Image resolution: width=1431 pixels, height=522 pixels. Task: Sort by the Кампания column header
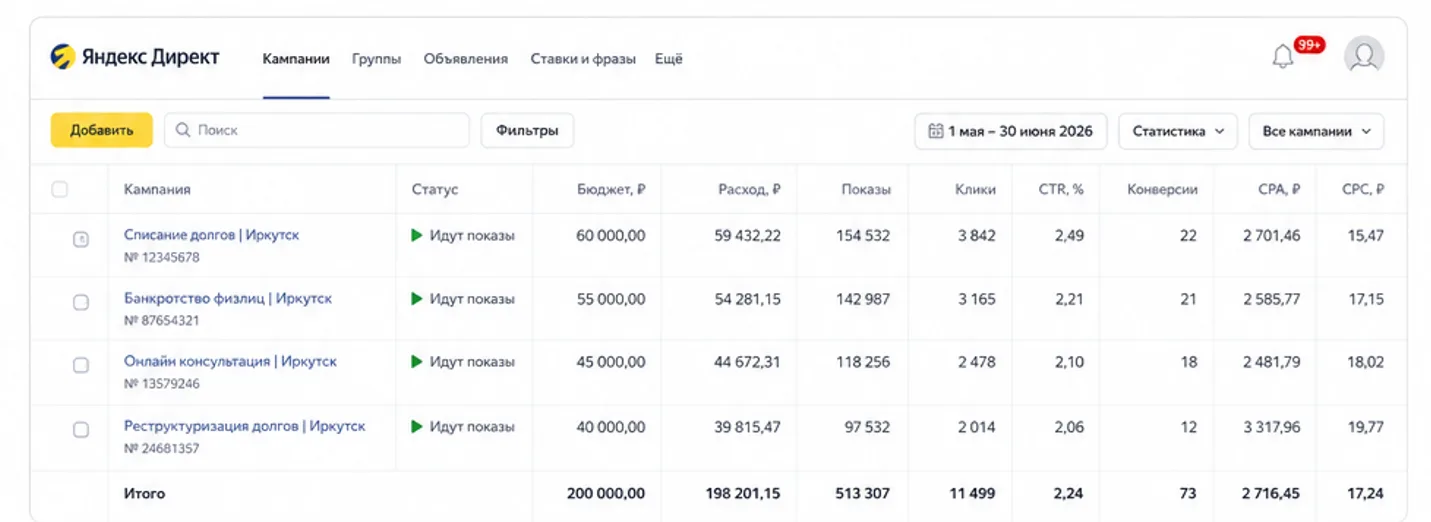point(157,189)
